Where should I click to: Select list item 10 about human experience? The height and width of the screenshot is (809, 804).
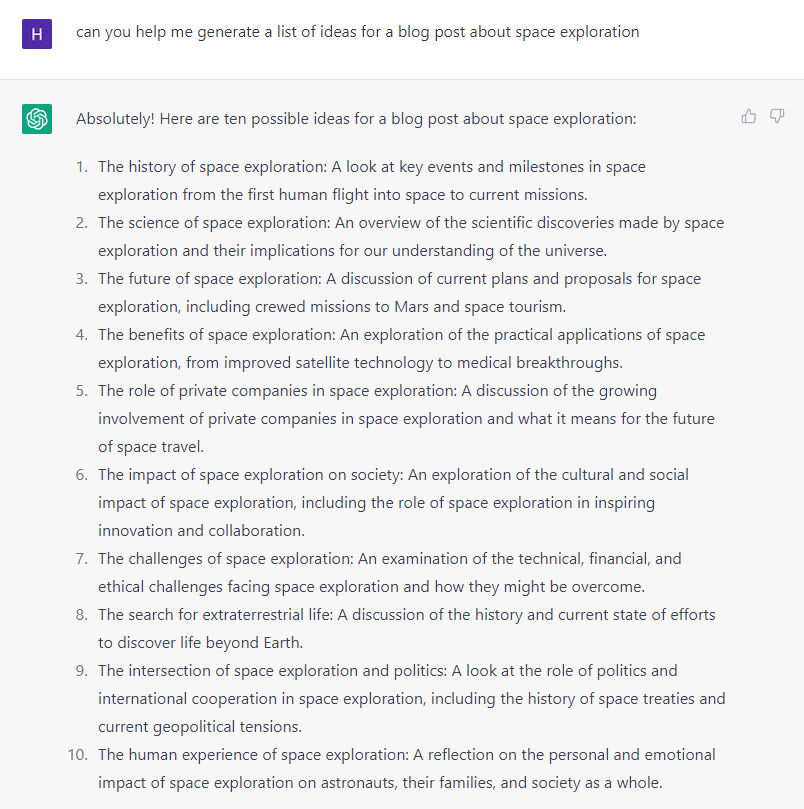407,769
